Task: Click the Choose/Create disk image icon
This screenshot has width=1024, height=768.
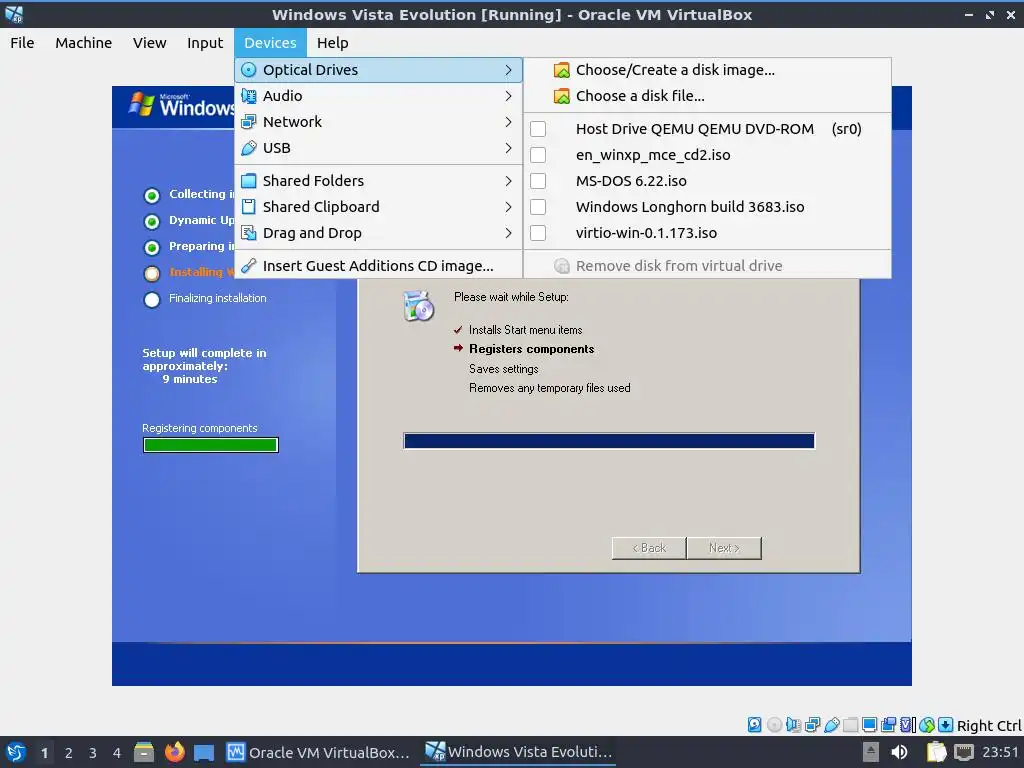Action: (x=562, y=70)
